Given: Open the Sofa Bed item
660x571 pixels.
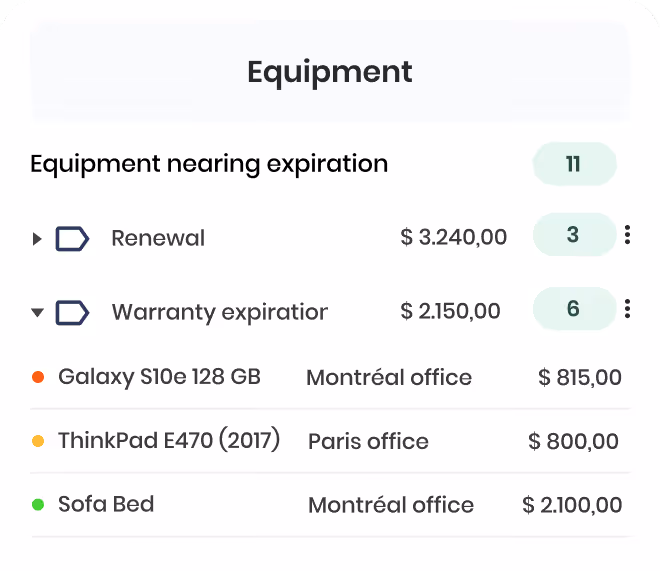Looking at the screenshot, I should tap(106, 504).
